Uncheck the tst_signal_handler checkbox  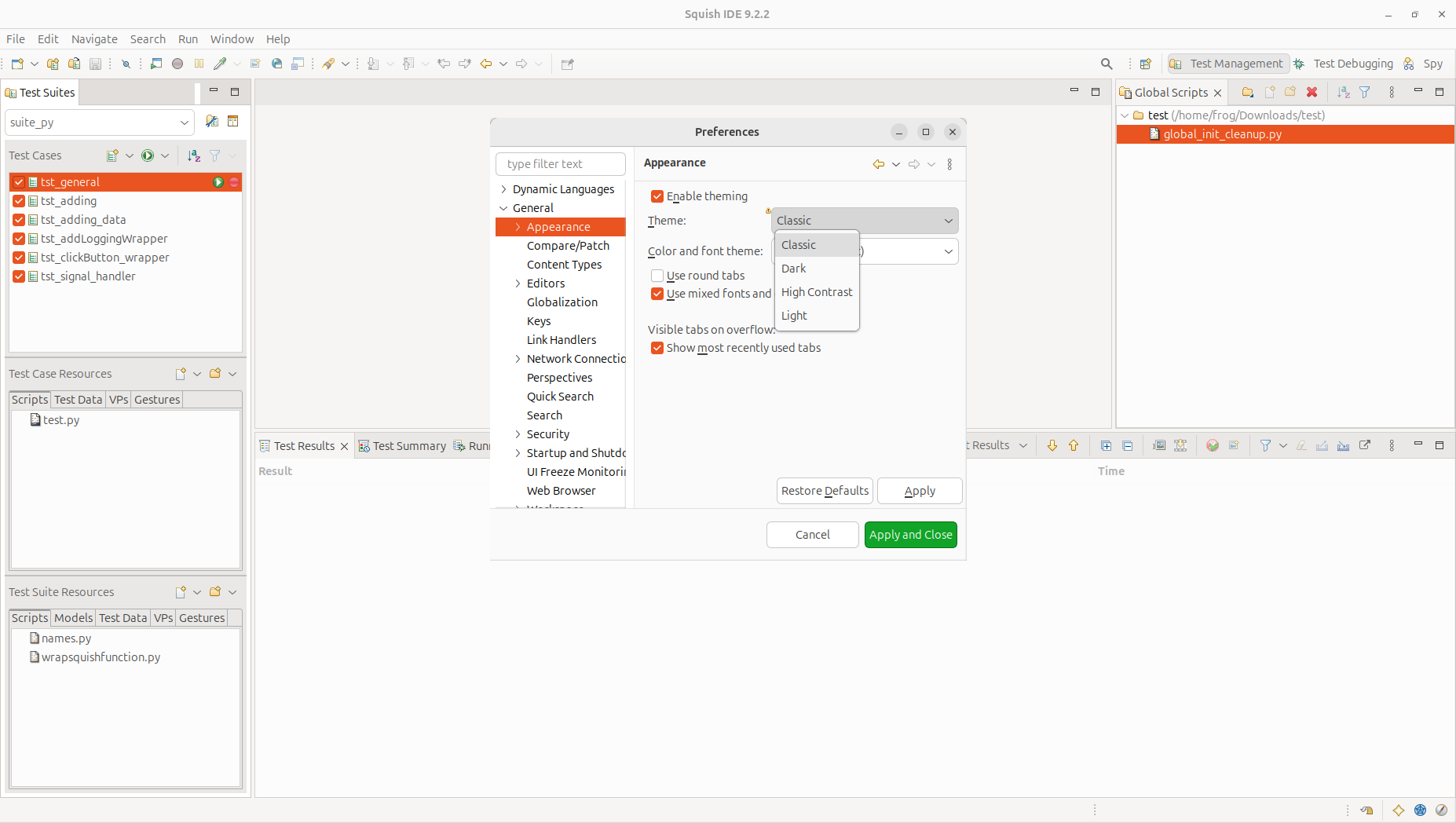click(19, 276)
